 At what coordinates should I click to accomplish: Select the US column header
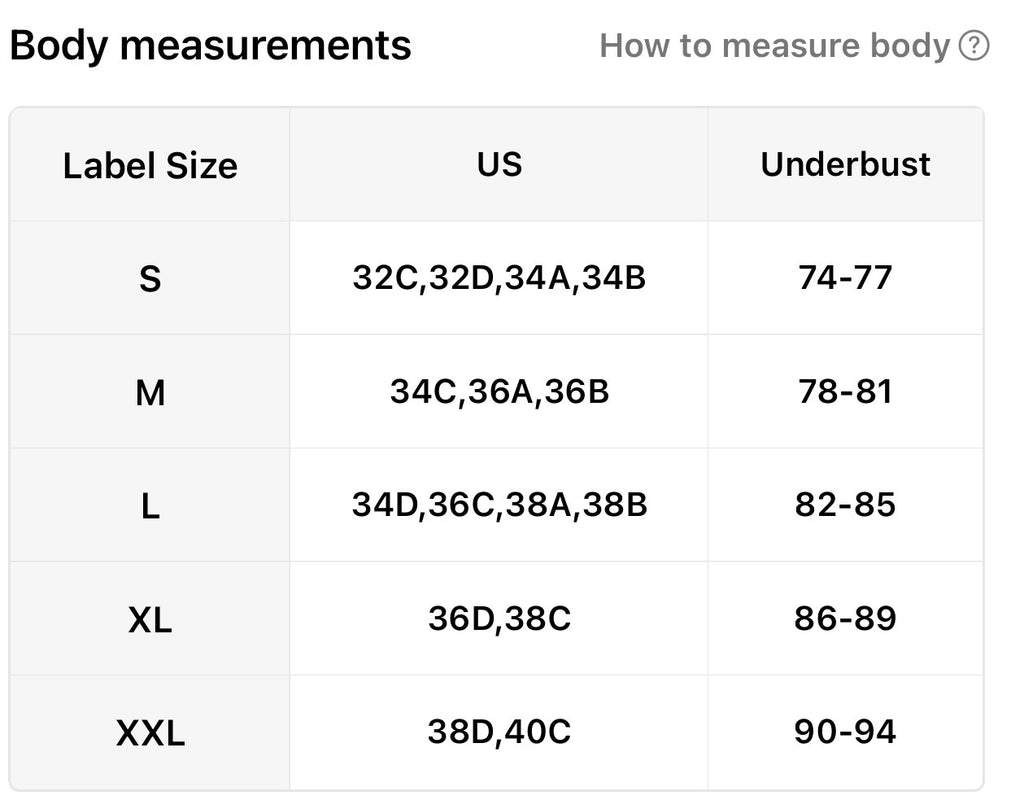point(499,164)
